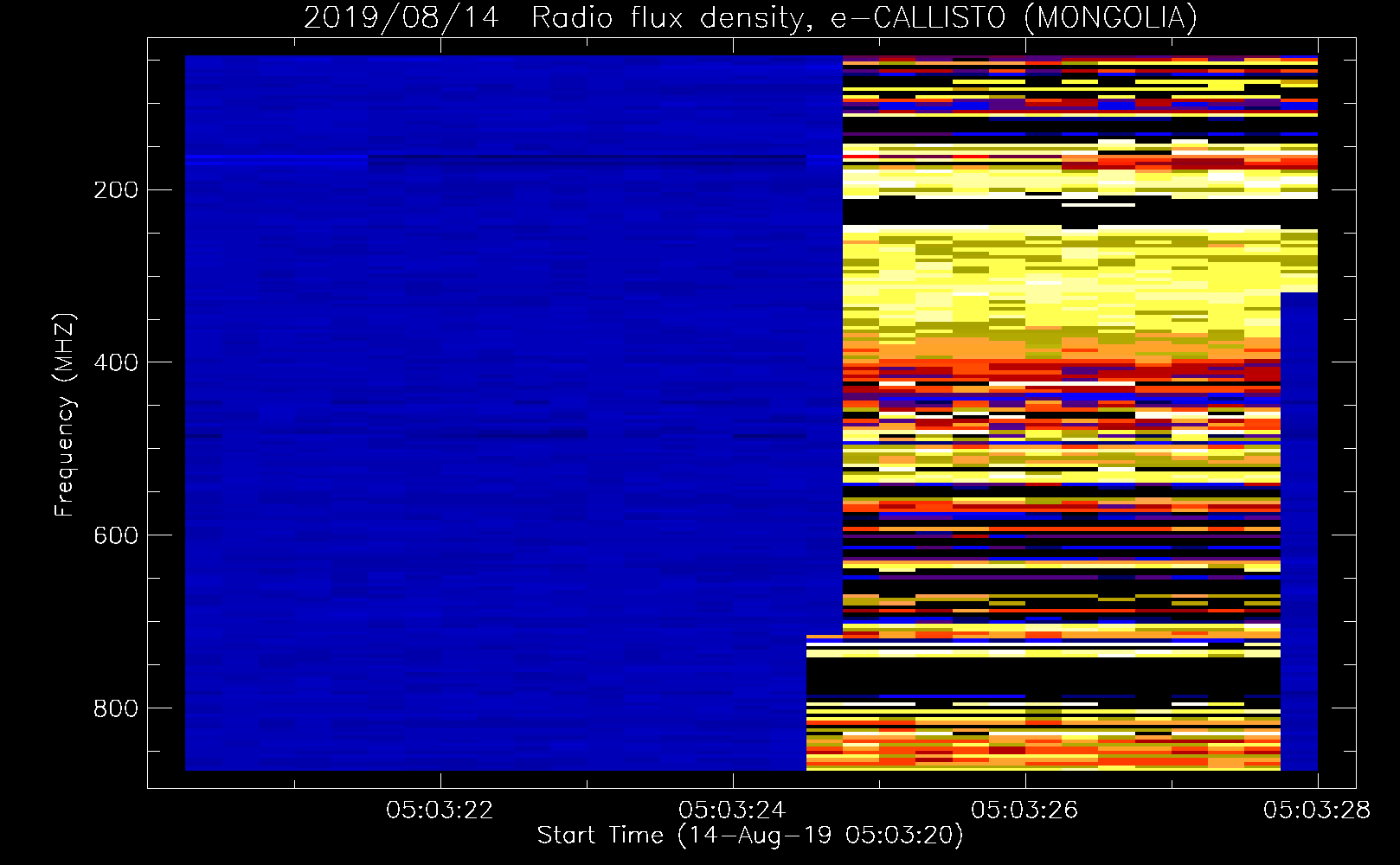The image size is (1400, 865).
Task: Click the 05:03:26 time tick label
Action: click(1024, 810)
